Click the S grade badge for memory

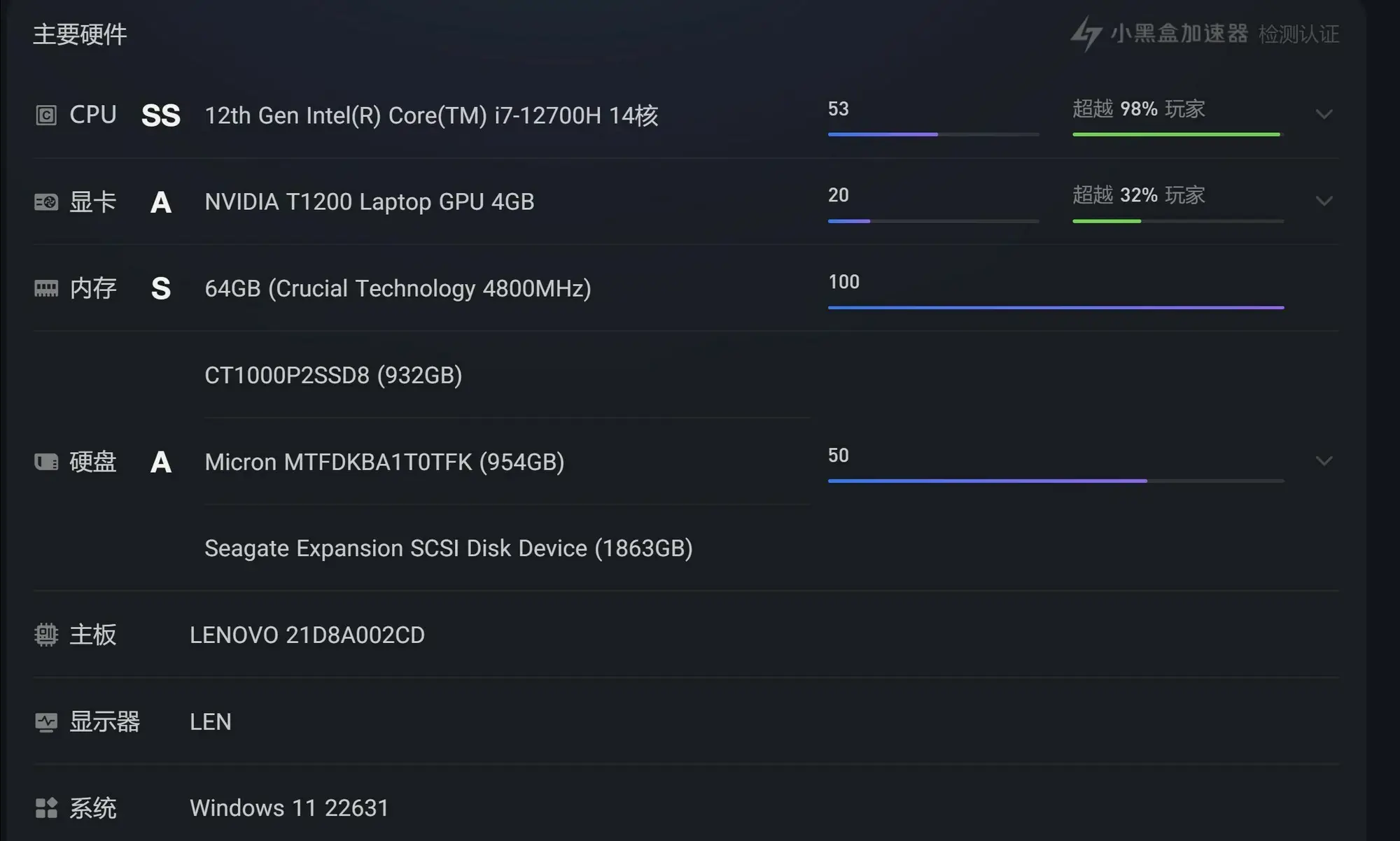[x=161, y=288]
